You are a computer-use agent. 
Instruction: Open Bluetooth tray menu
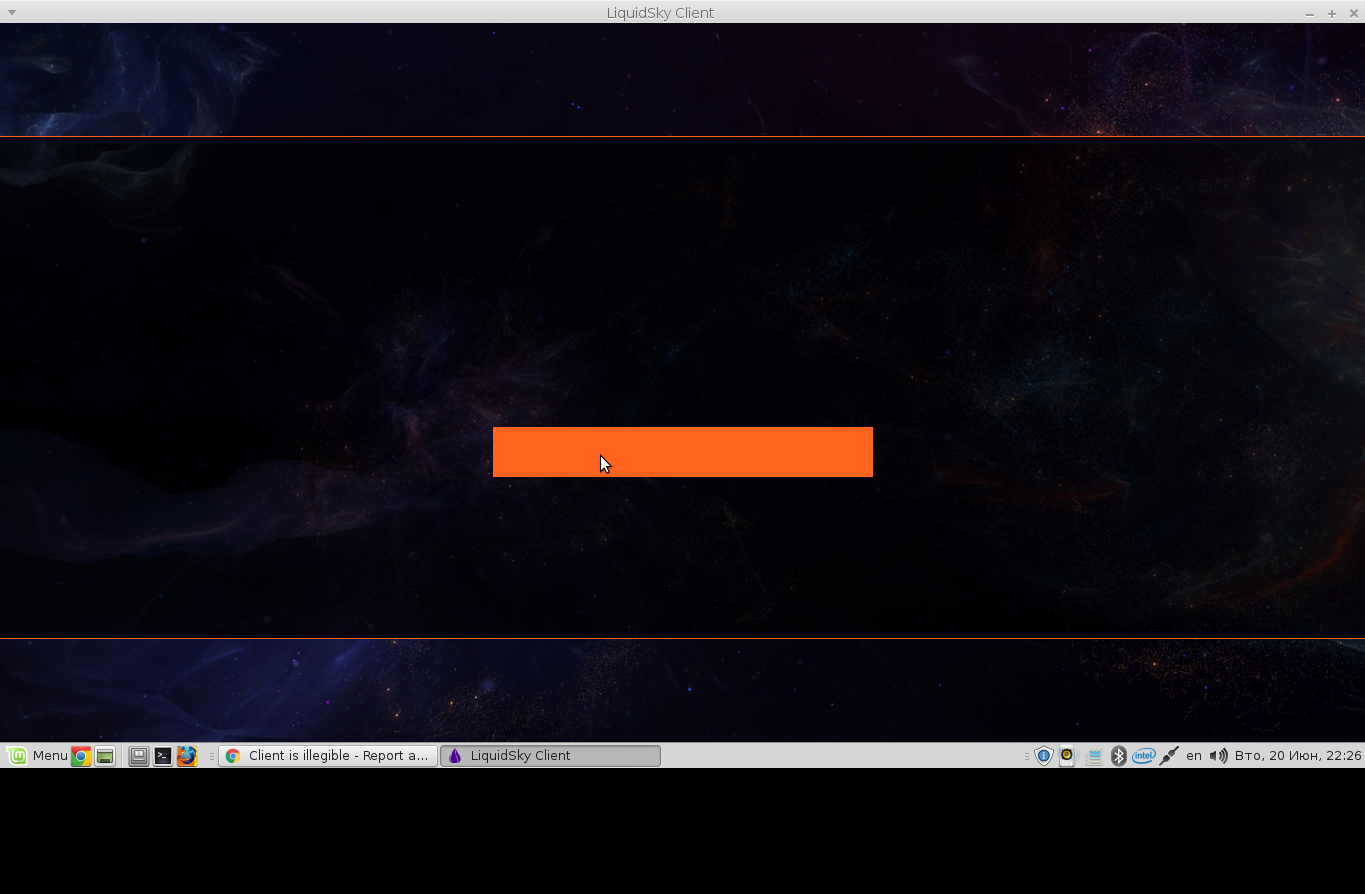point(1119,756)
